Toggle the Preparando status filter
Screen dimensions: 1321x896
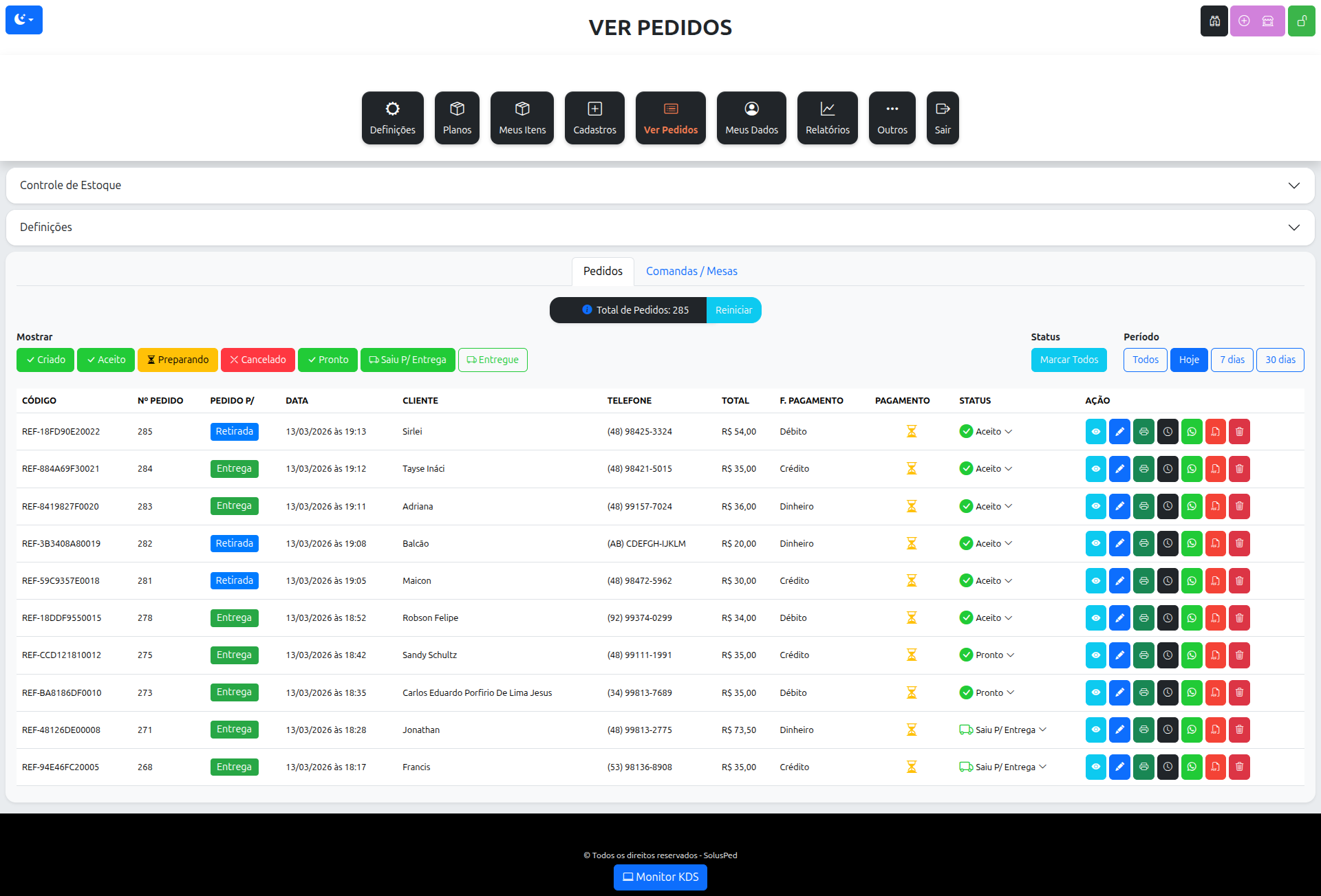[178, 360]
